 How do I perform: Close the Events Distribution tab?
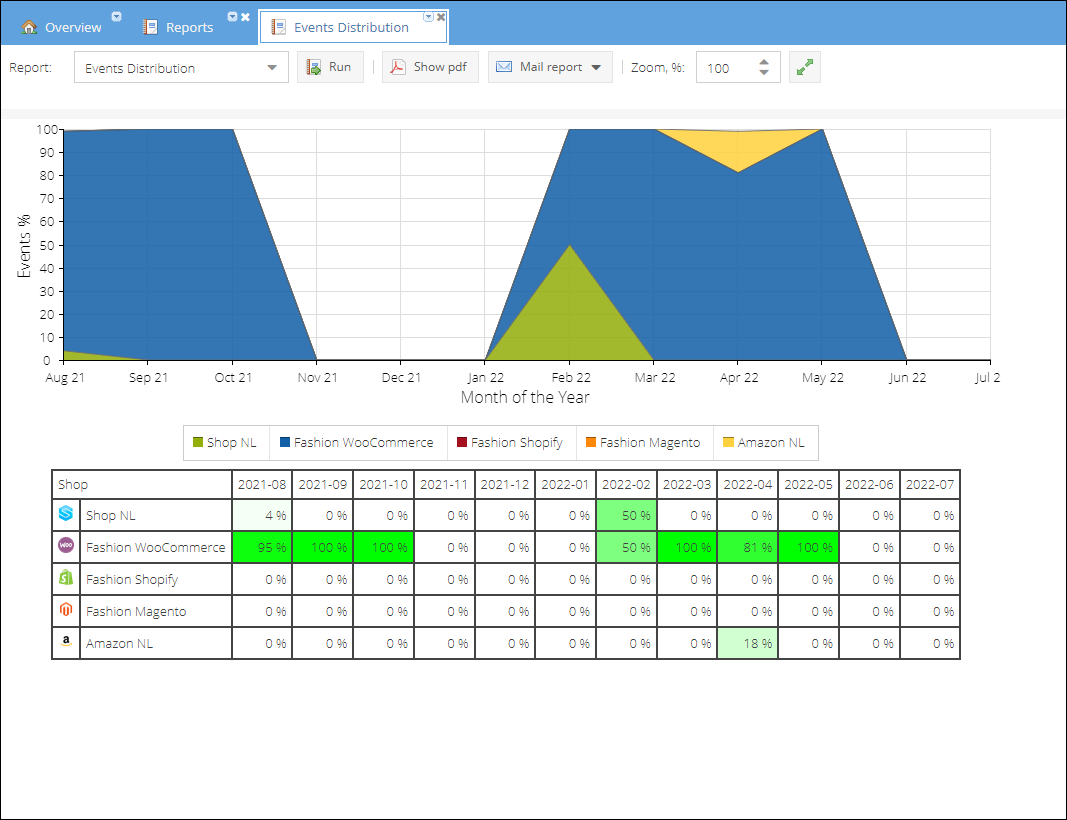(441, 17)
